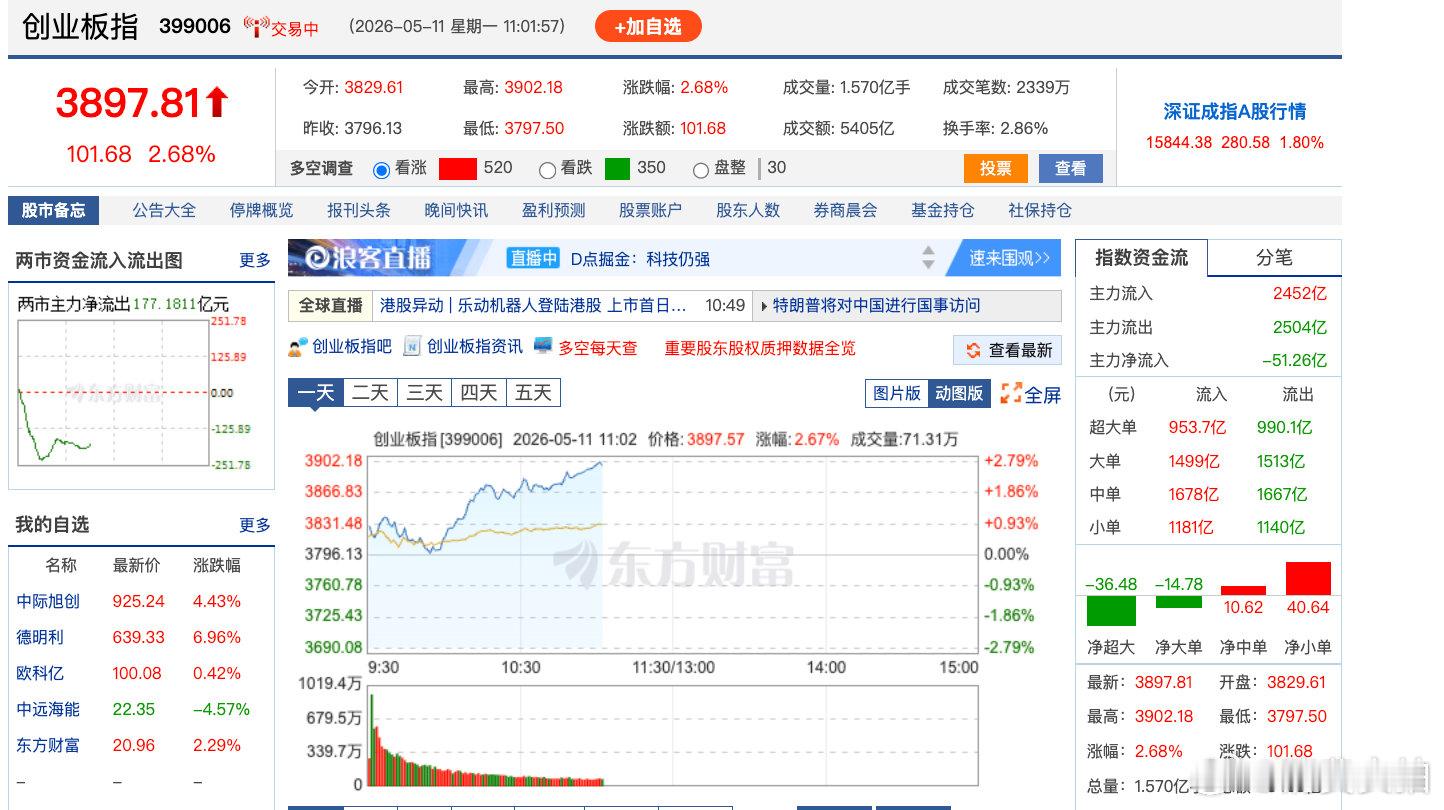The width and height of the screenshot is (1444, 810).
Task: Click the 全屏 fullscreen expand icon
Action: tap(1011, 394)
